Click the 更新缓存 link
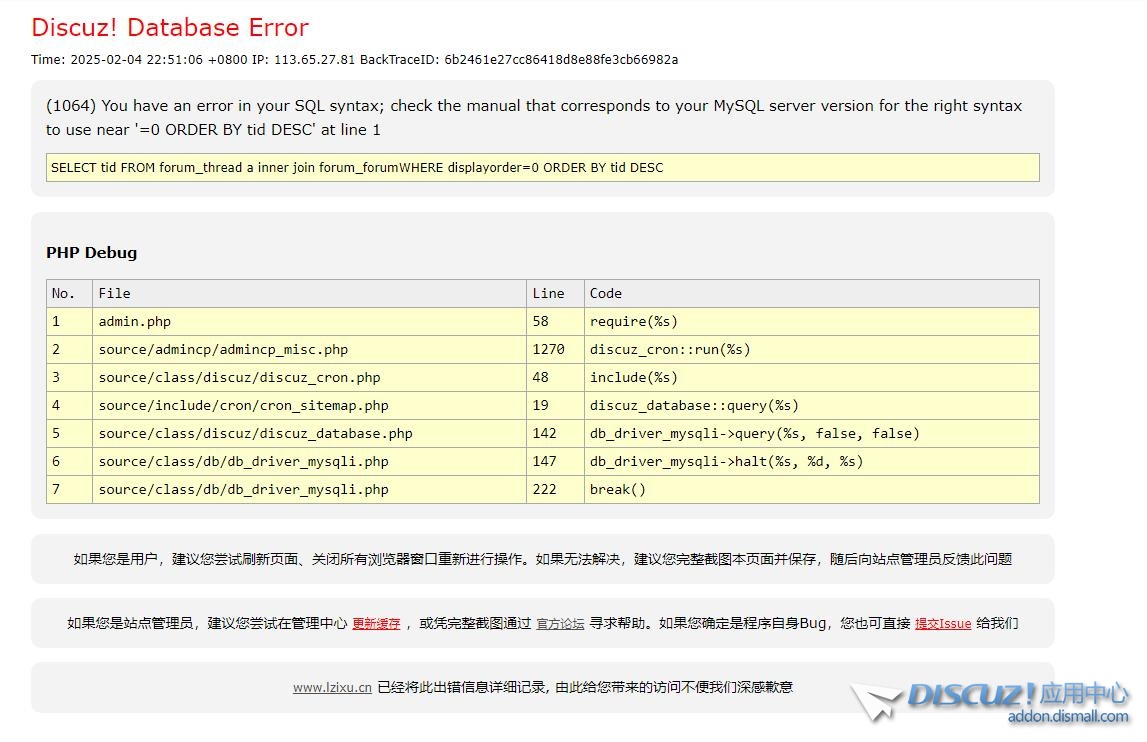The image size is (1147, 742). coord(376,623)
